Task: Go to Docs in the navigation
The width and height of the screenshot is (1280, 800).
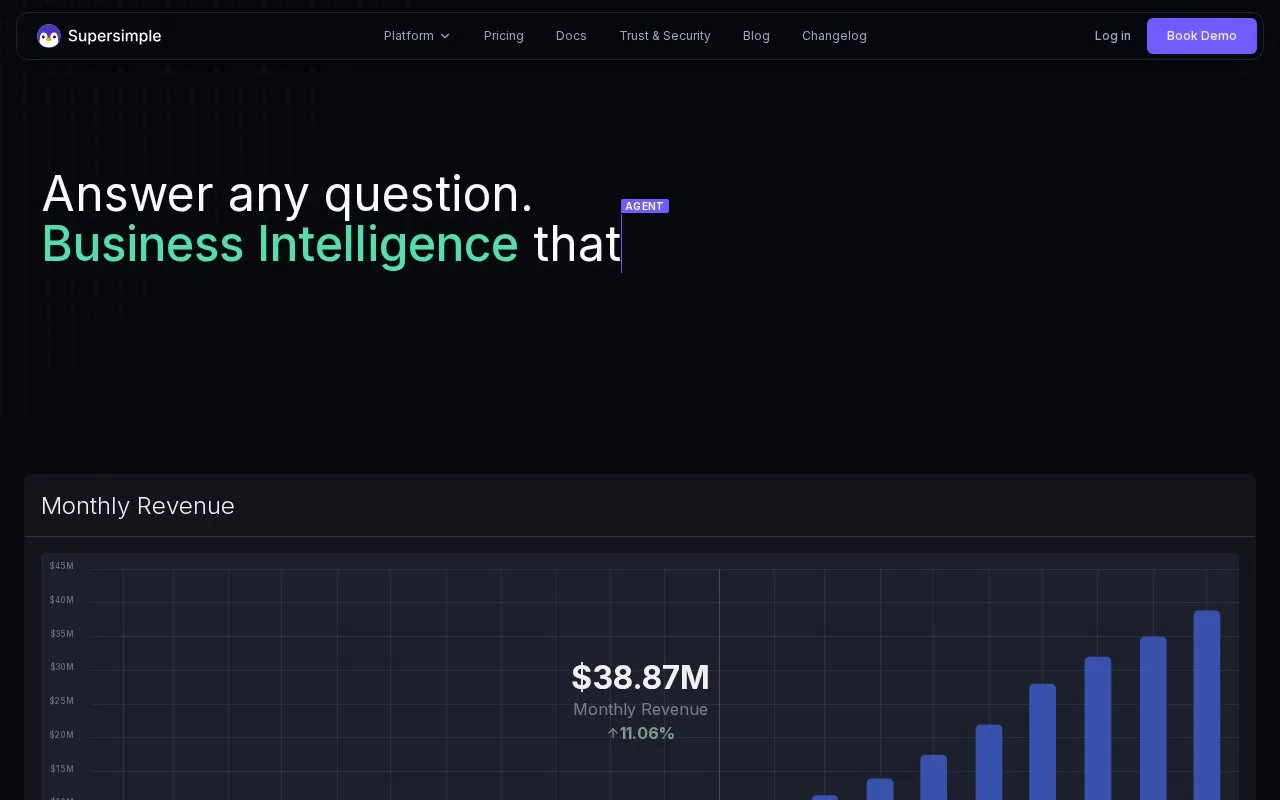Action: 571,36
